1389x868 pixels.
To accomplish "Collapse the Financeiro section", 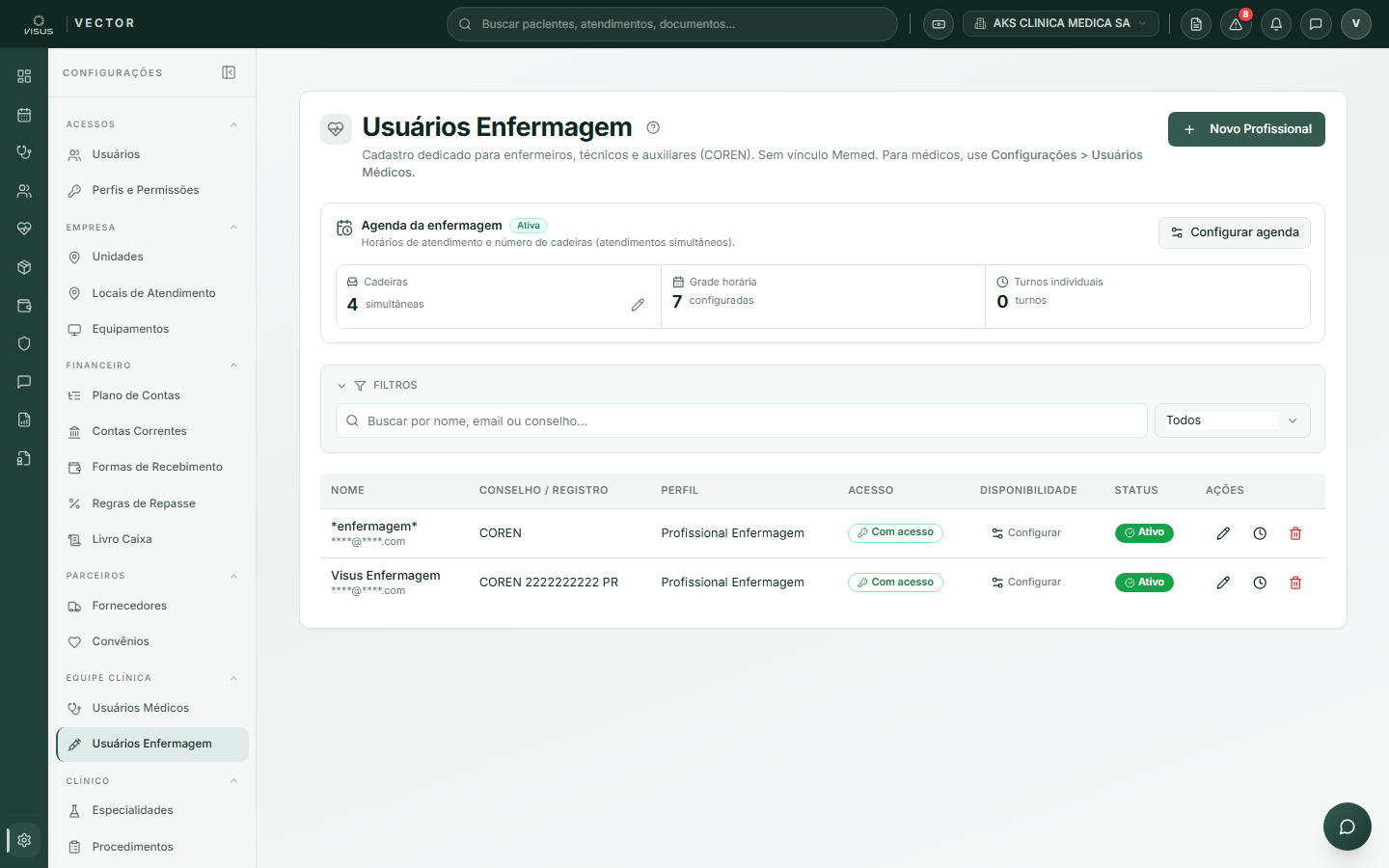I will 233,366.
